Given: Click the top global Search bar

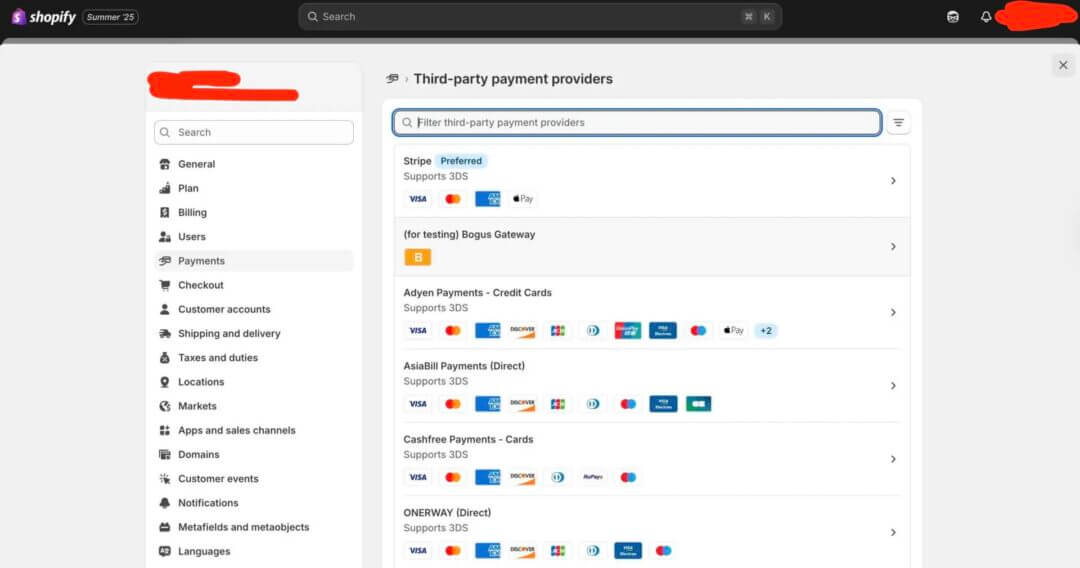Looking at the screenshot, I should [540, 17].
